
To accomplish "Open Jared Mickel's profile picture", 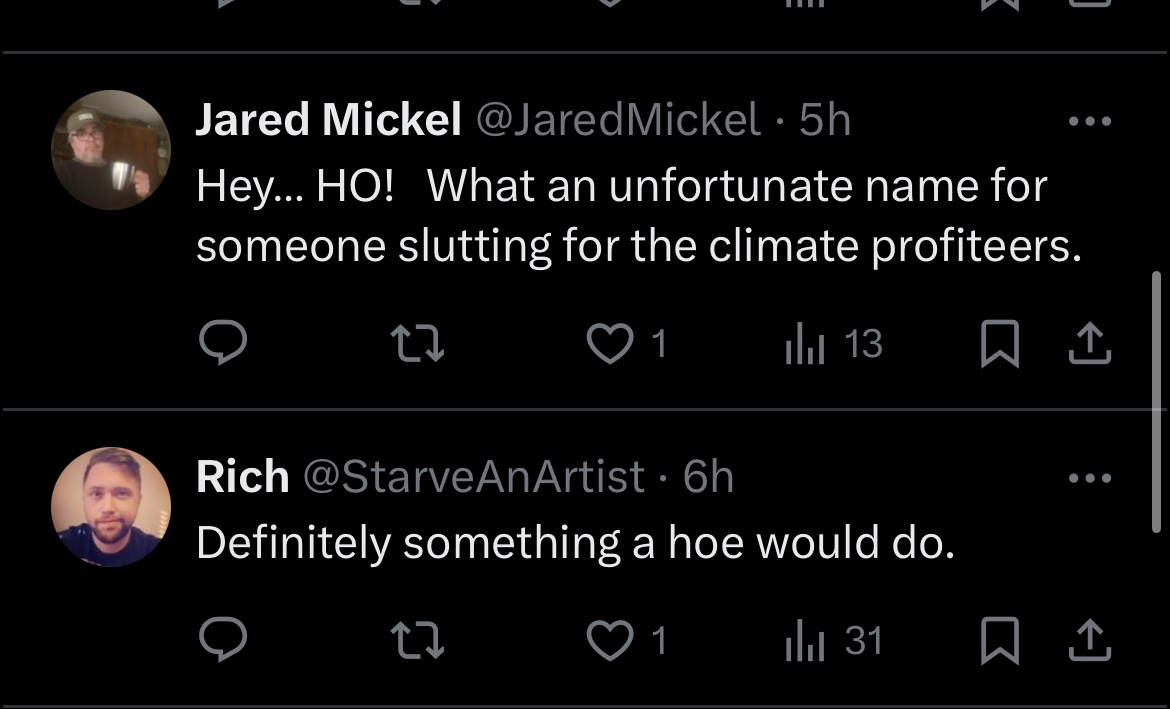I will [111, 150].
